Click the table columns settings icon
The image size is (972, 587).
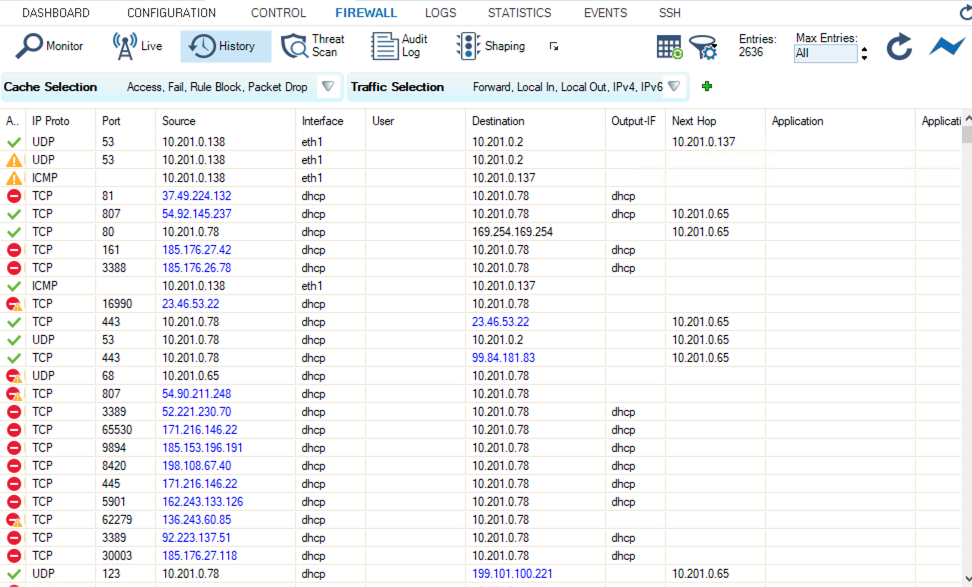[x=669, y=47]
